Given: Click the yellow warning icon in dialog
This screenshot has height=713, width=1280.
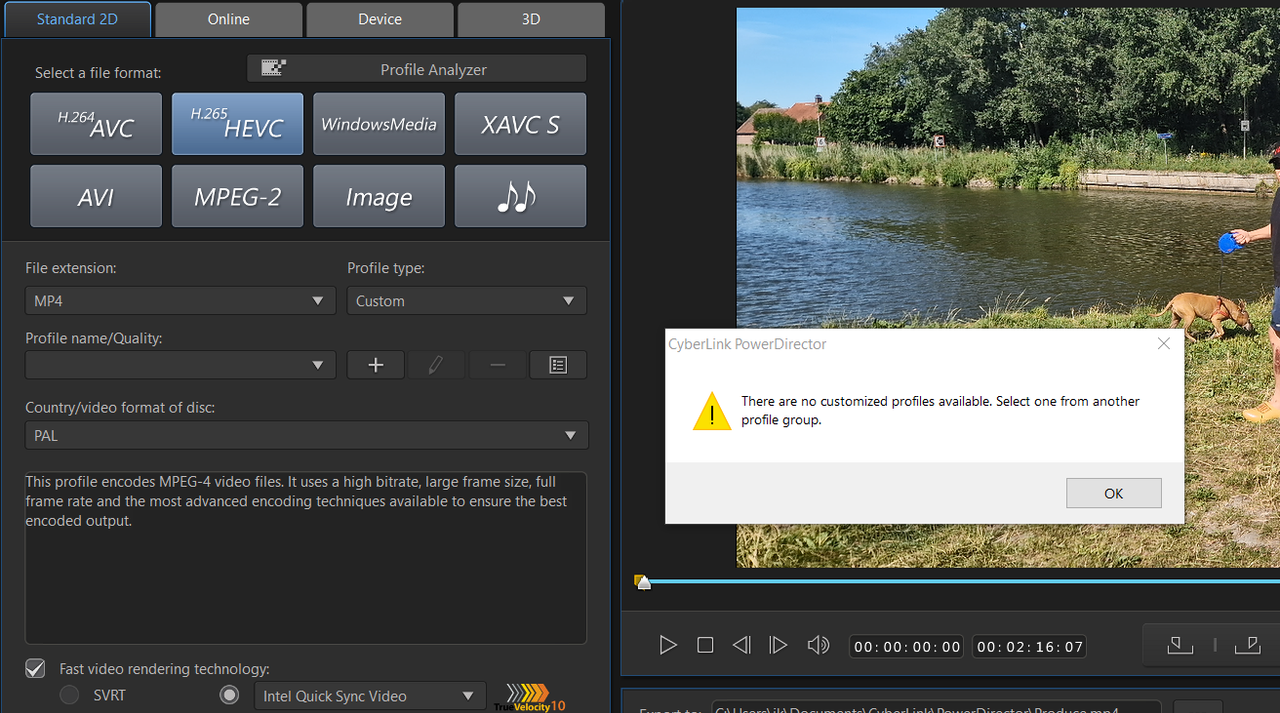Looking at the screenshot, I should coord(712,411).
